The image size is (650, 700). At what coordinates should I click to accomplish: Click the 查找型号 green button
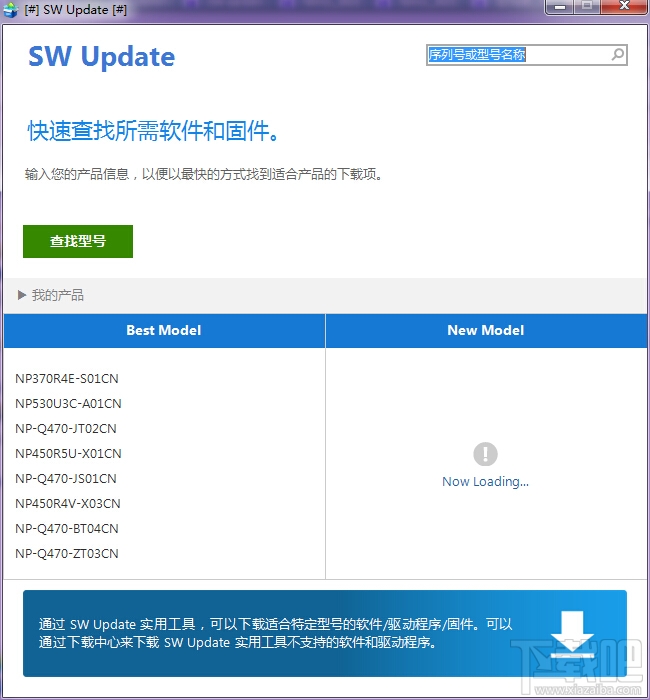(x=78, y=241)
